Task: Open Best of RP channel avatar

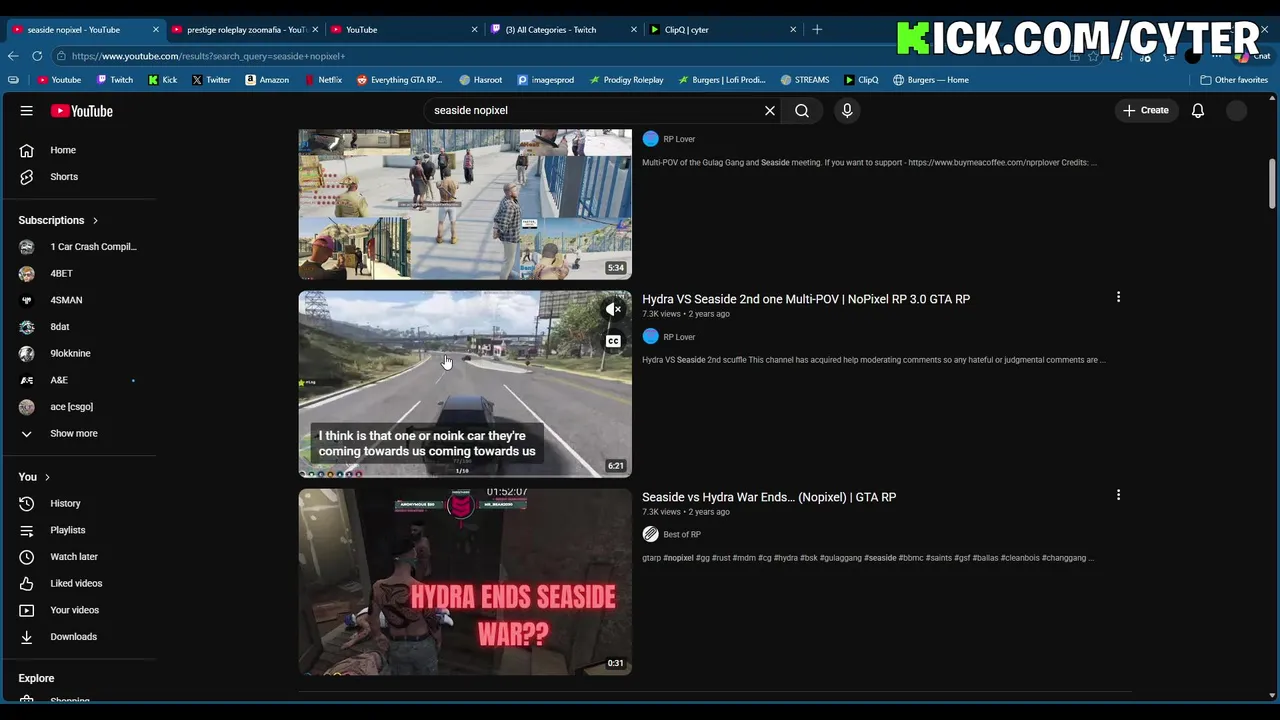Action: coord(651,535)
